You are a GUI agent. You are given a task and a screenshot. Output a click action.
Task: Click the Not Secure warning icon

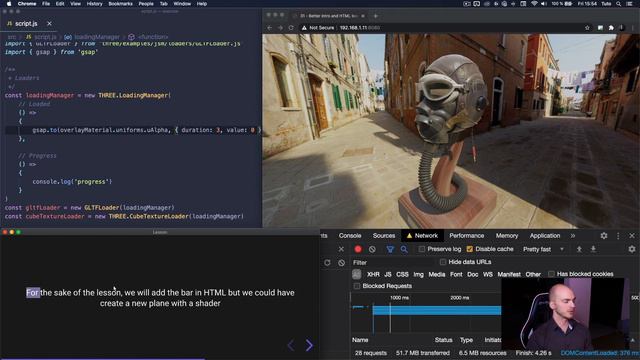[304, 28]
